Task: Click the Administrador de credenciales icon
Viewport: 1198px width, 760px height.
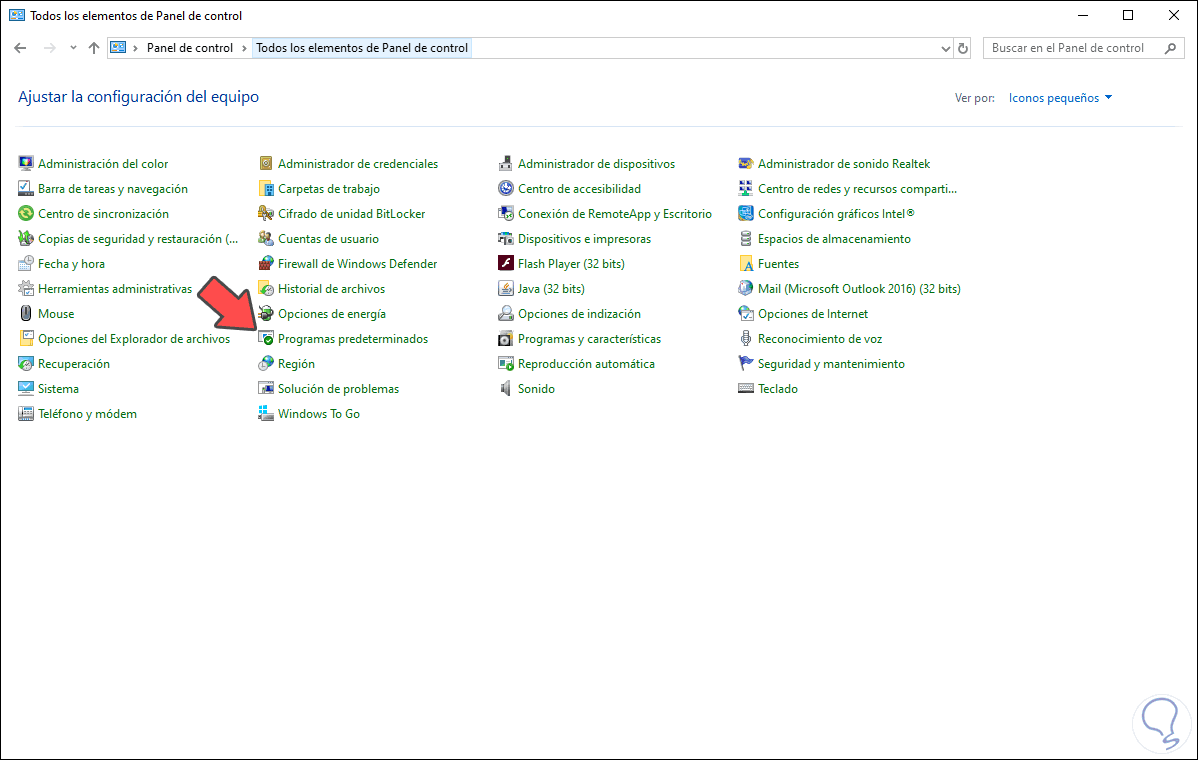Action: 266,163
